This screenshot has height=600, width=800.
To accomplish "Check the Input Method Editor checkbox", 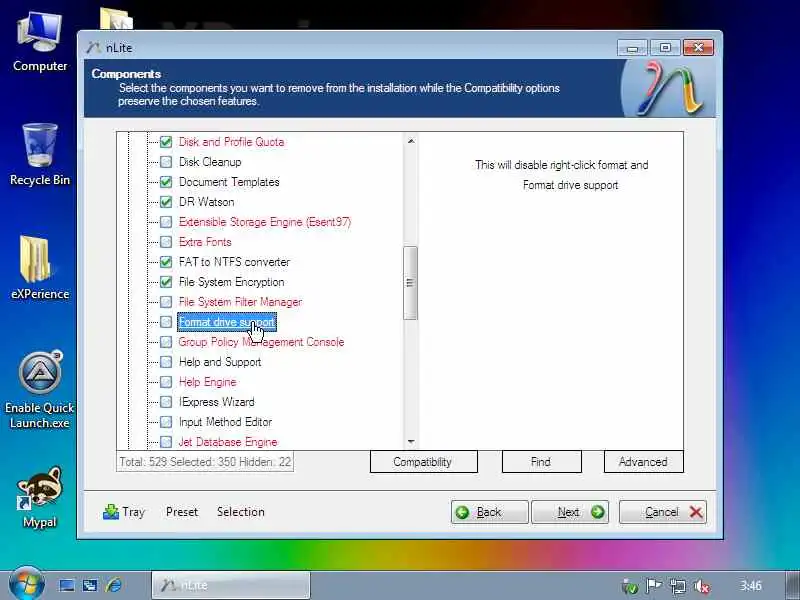I will point(166,422).
